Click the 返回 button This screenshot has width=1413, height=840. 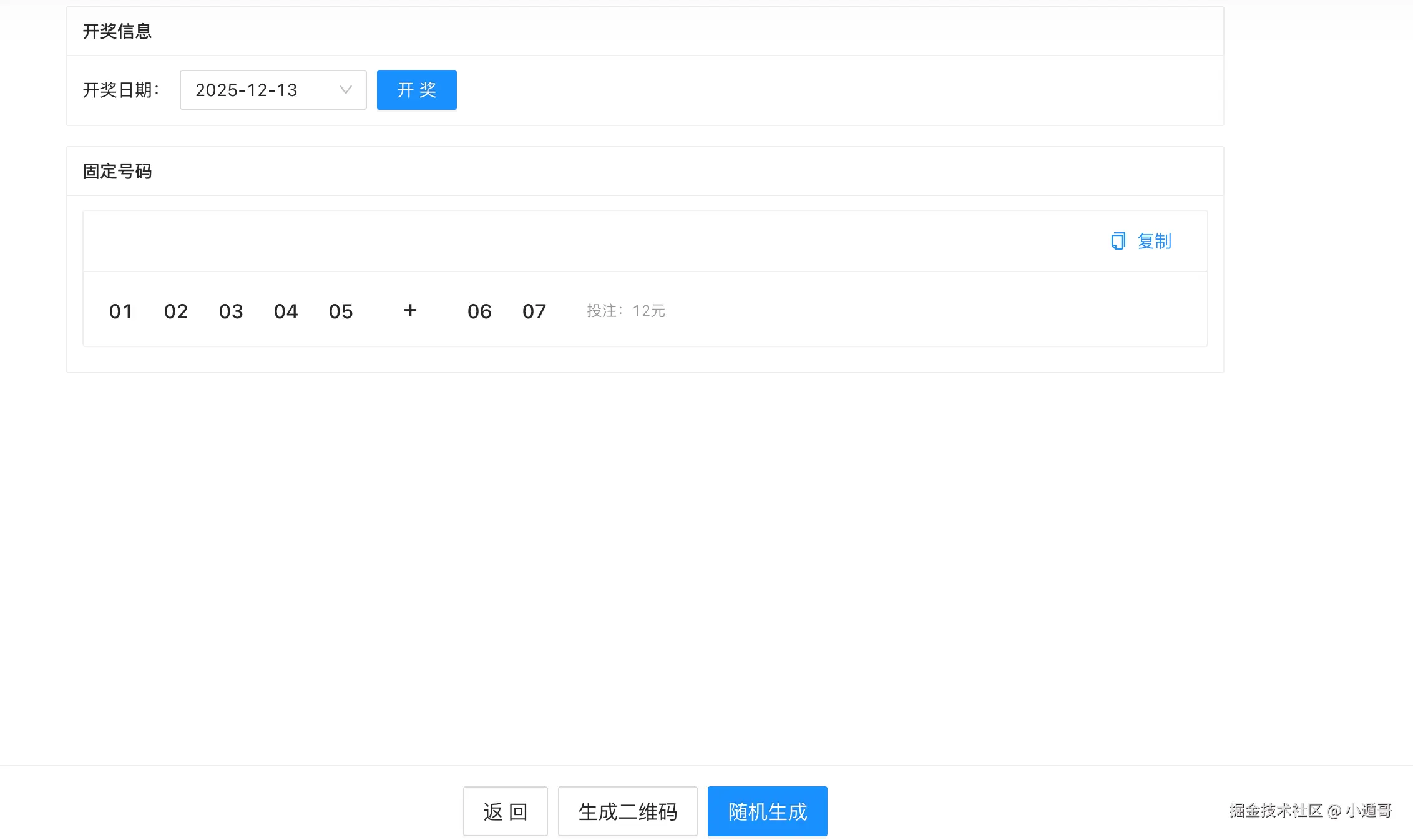[505, 811]
